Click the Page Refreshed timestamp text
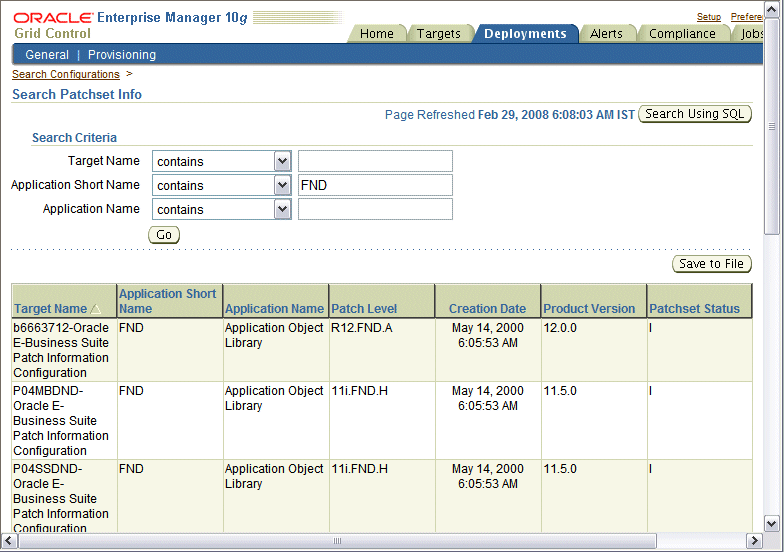This screenshot has width=784, height=552. click(510, 114)
